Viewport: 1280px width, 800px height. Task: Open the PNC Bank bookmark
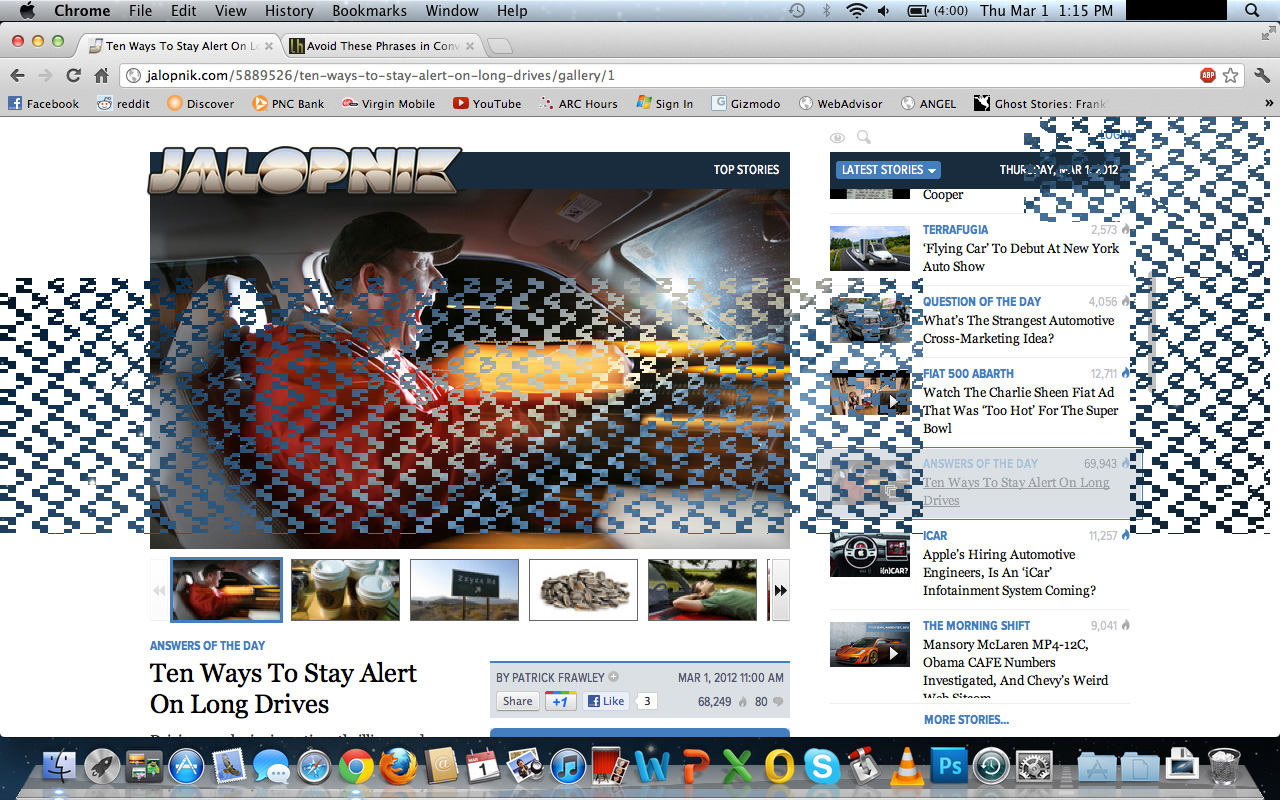pos(288,103)
